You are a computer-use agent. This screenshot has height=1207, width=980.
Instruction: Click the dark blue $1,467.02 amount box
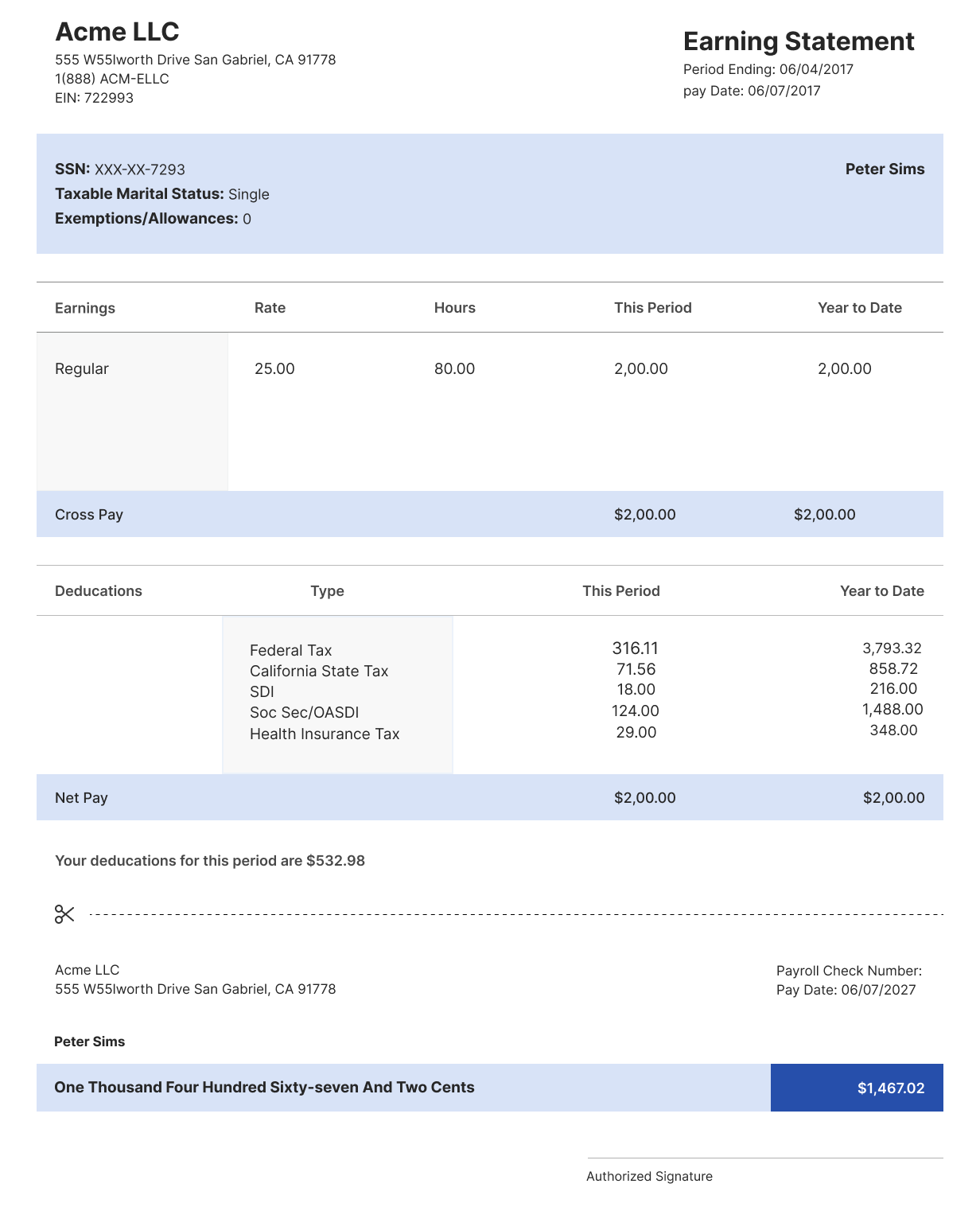[x=857, y=1088]
